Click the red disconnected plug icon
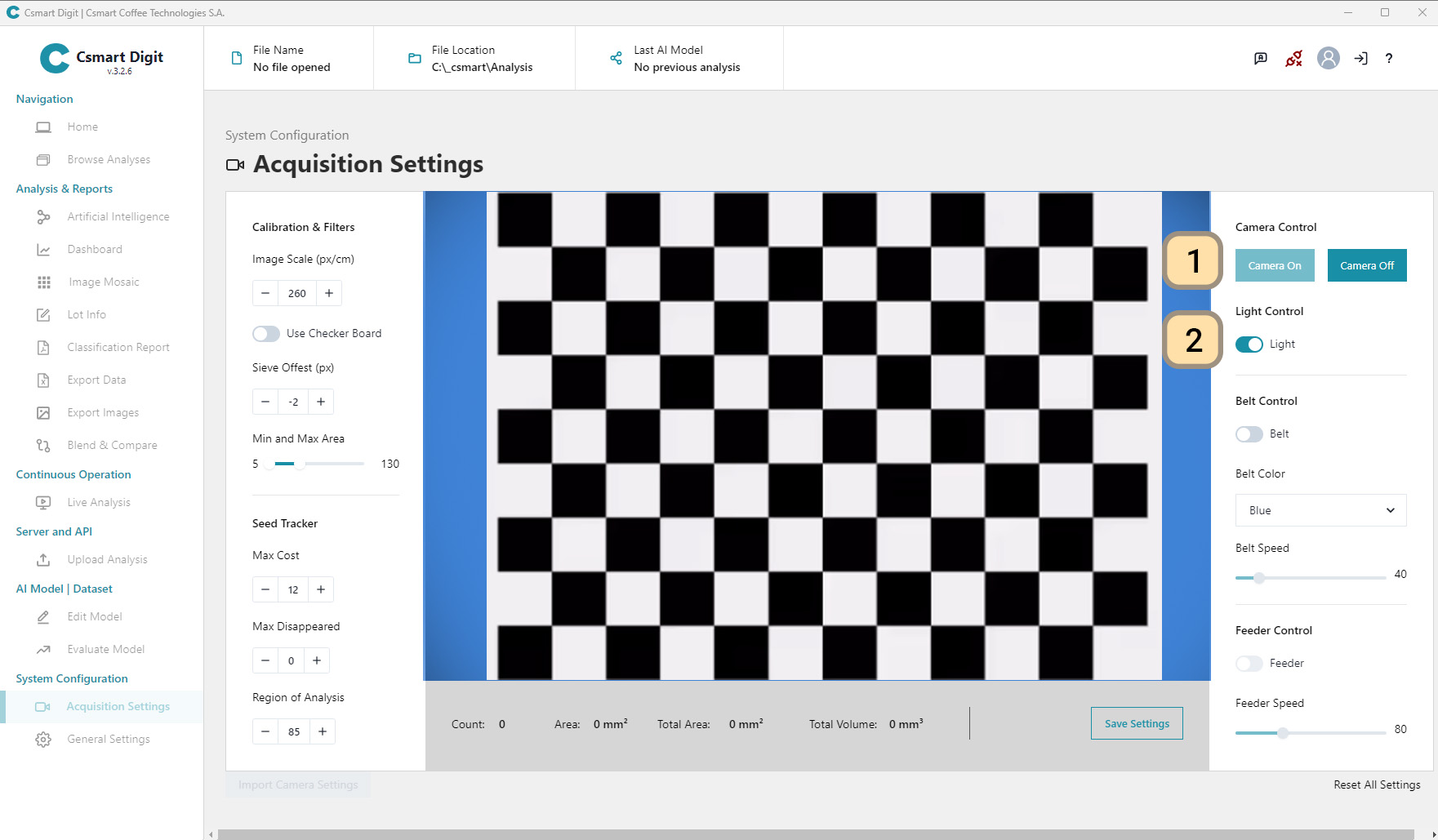This screenshot has width=1438, height=840. [1293, 58]
